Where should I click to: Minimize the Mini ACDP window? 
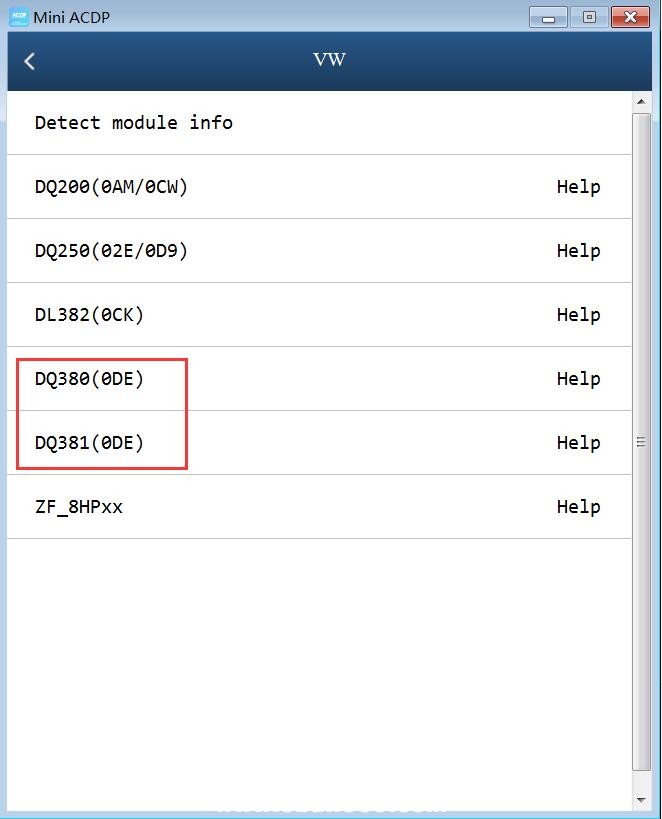click(x=548, y=17)
